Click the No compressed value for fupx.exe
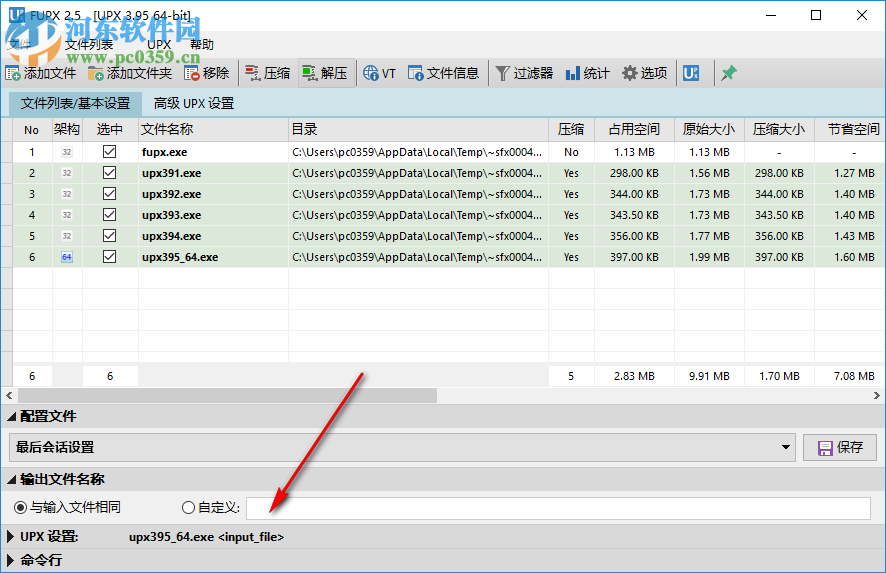Image resolution: width=886 pixels, height=573 pixels. tap(571, 152)
